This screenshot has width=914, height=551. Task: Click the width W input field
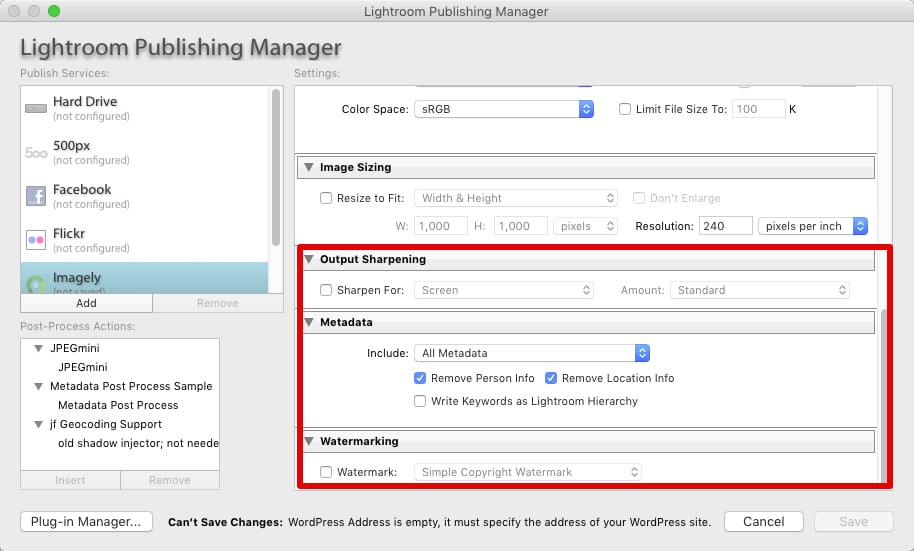[x=441, y=226]
